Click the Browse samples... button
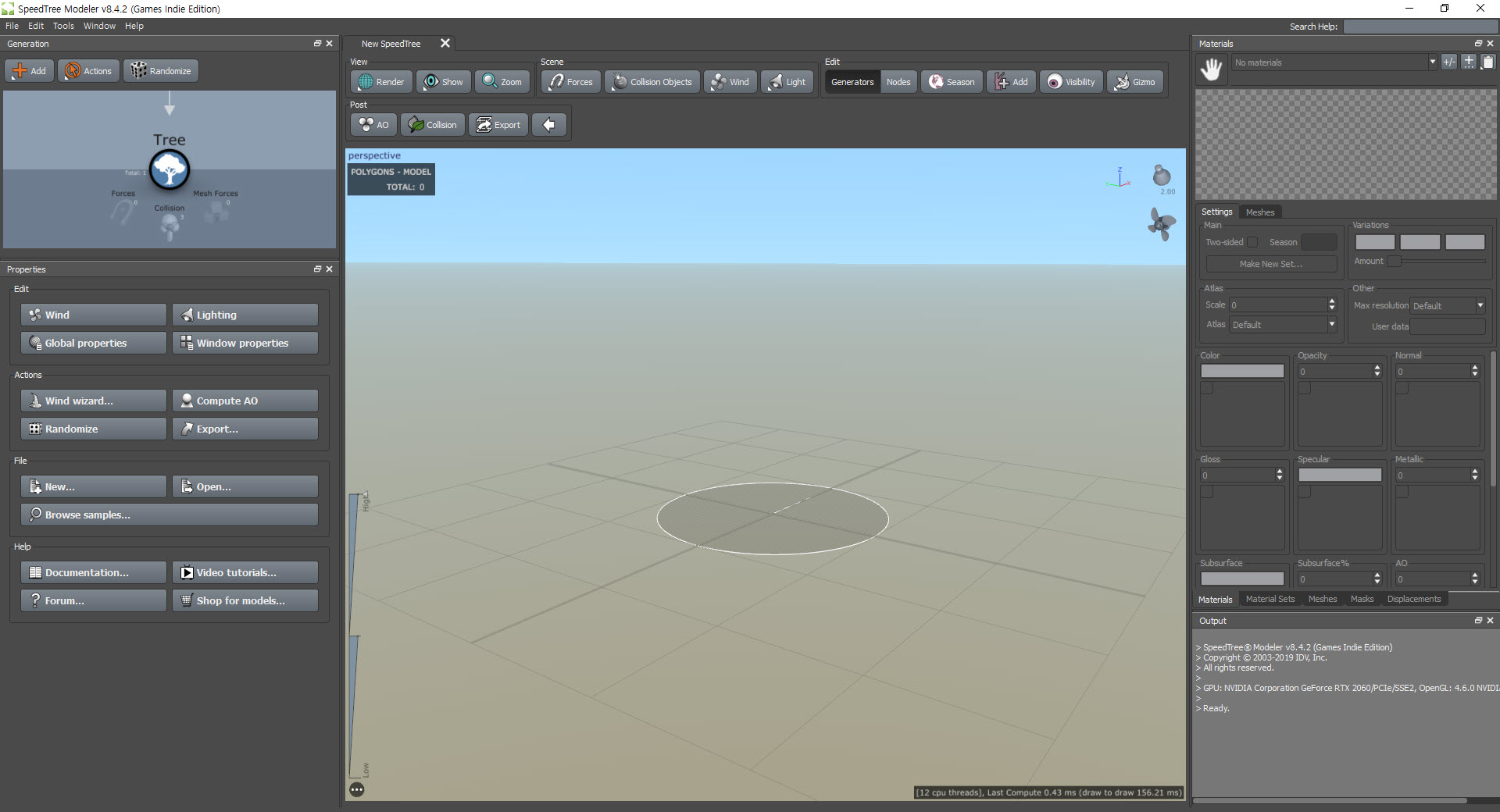The image size is (1500, 812). [x=170, y=515]
